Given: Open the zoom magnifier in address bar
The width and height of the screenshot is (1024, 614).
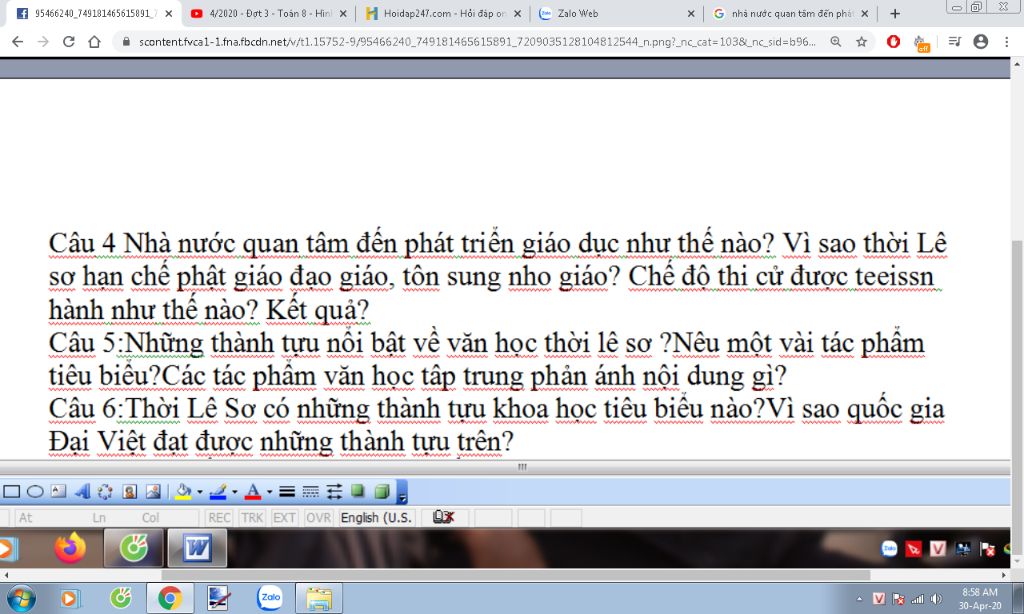Looking at the screenshot, I should (836, 42).
